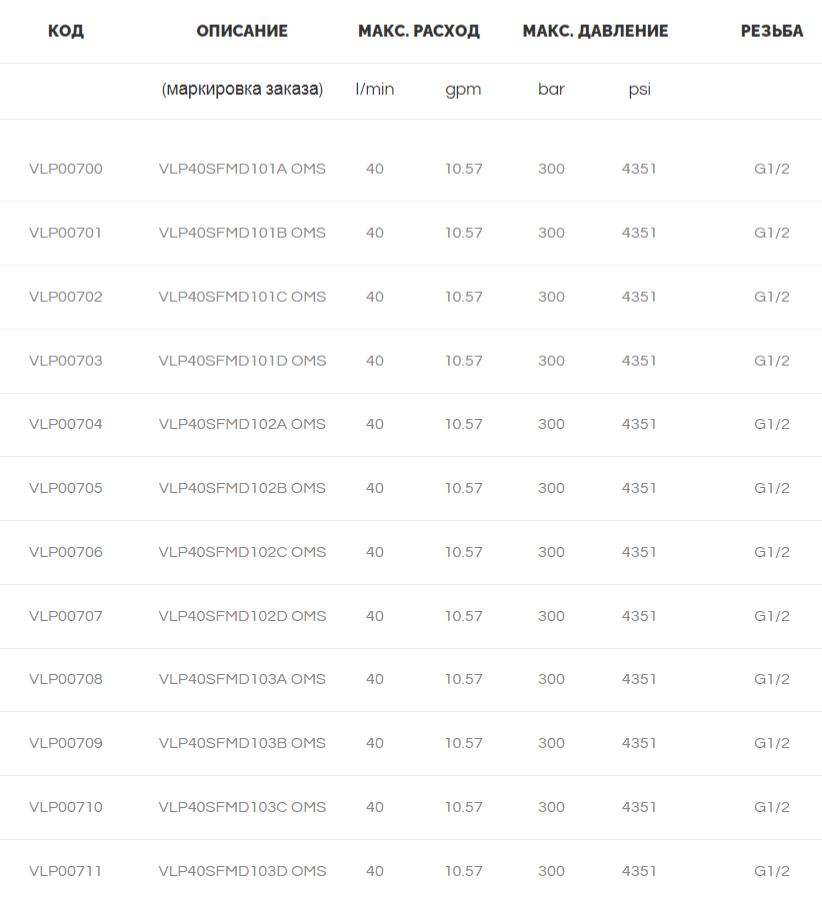The height and width of the screenshot is (901, 822).
Task: Select product code VLP00708
Action: 65,679
